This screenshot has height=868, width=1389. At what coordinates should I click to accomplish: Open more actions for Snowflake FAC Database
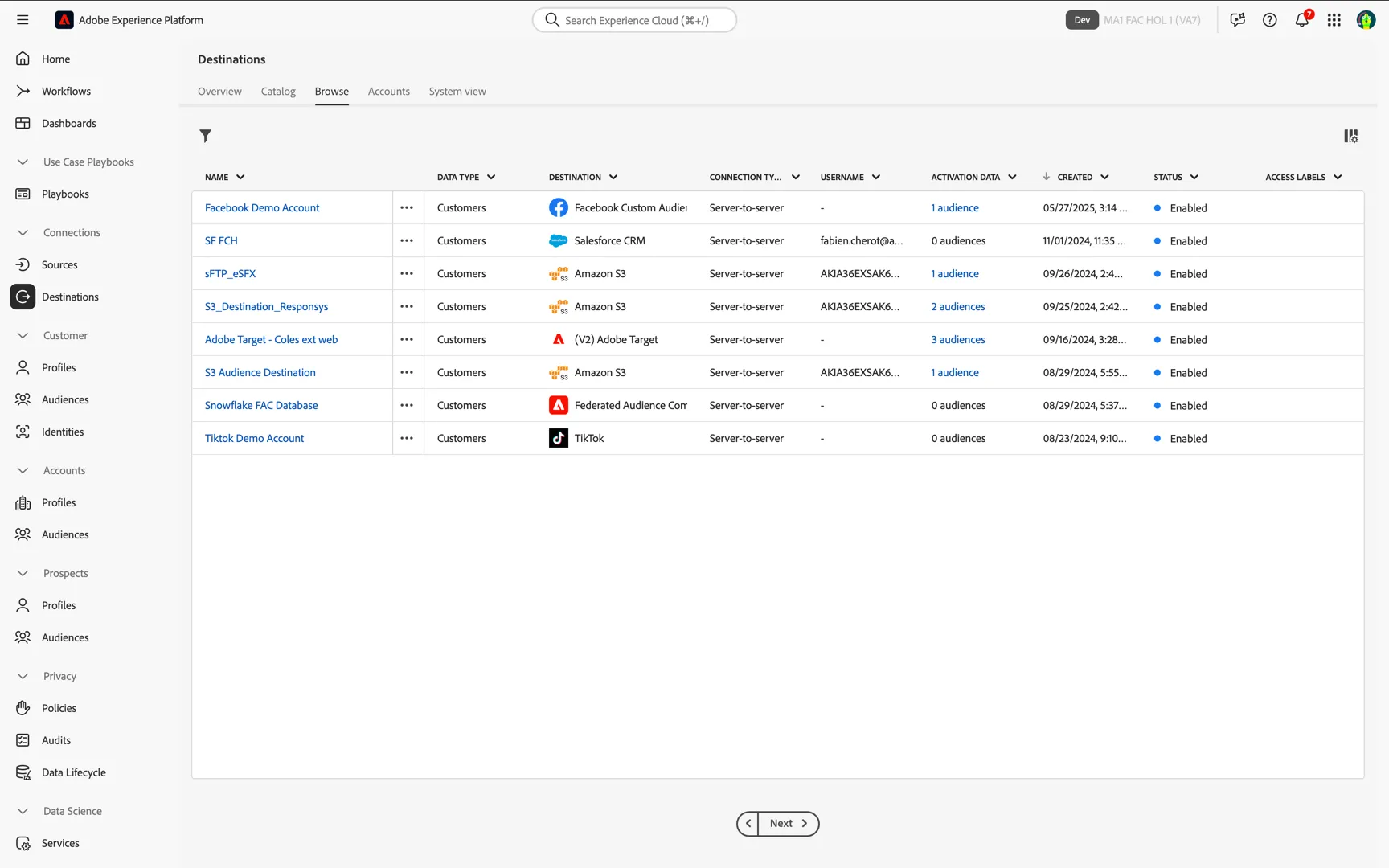click(407, 405)
